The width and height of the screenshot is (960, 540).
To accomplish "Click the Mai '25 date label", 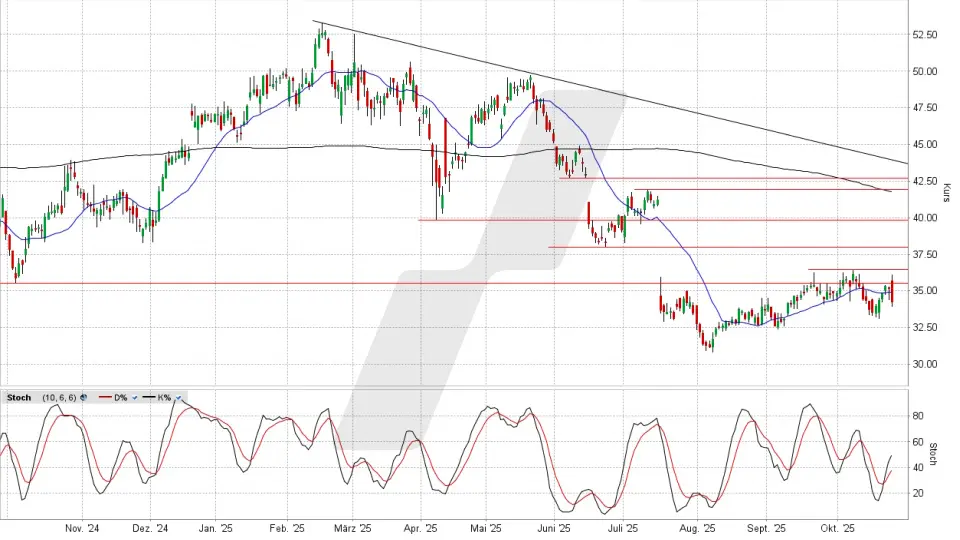I will coord(486,528).
